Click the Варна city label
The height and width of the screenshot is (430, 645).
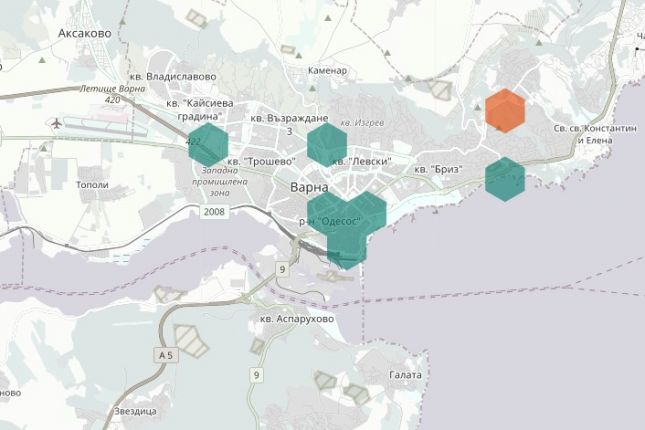pos(308,188)
